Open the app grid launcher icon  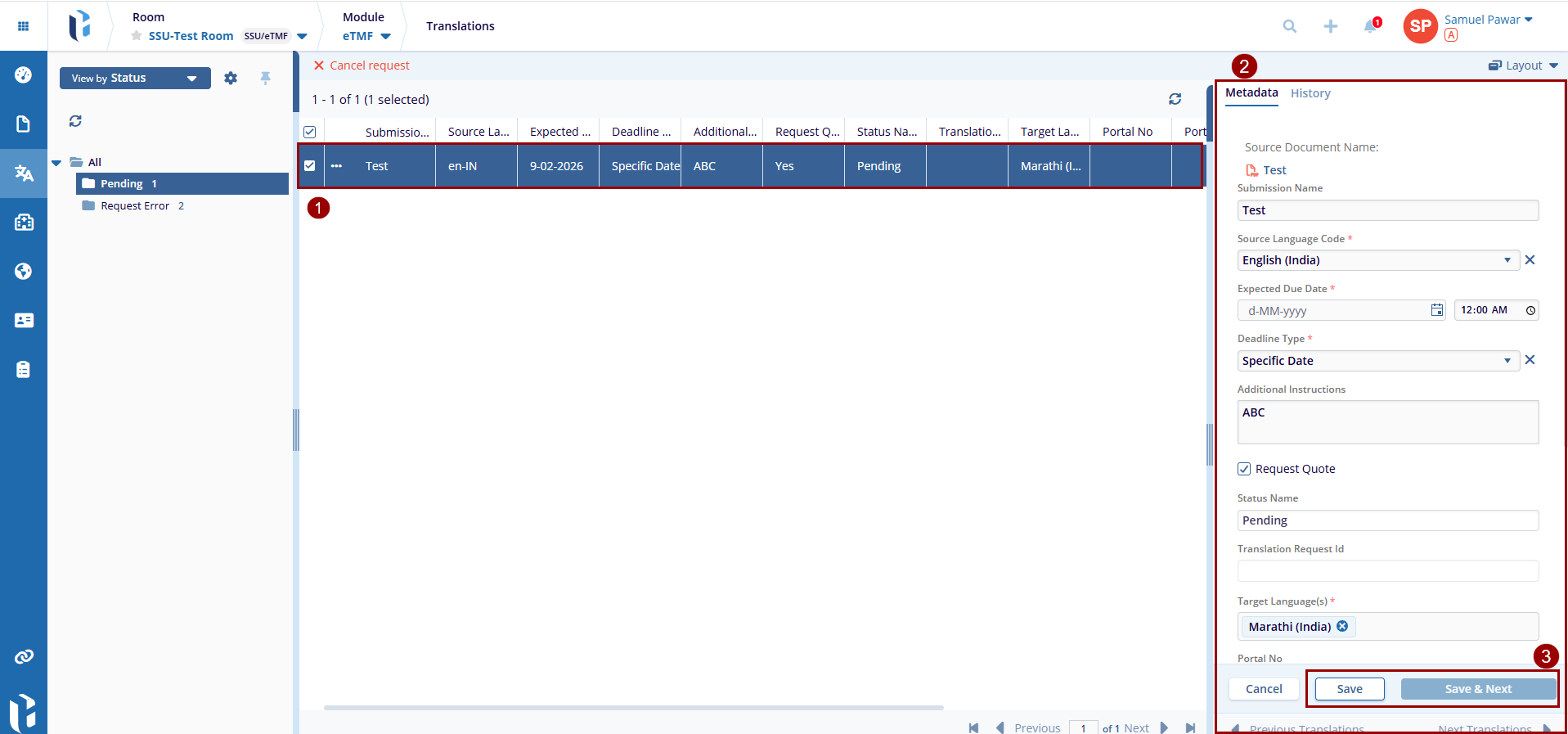(x=23, y=26)
